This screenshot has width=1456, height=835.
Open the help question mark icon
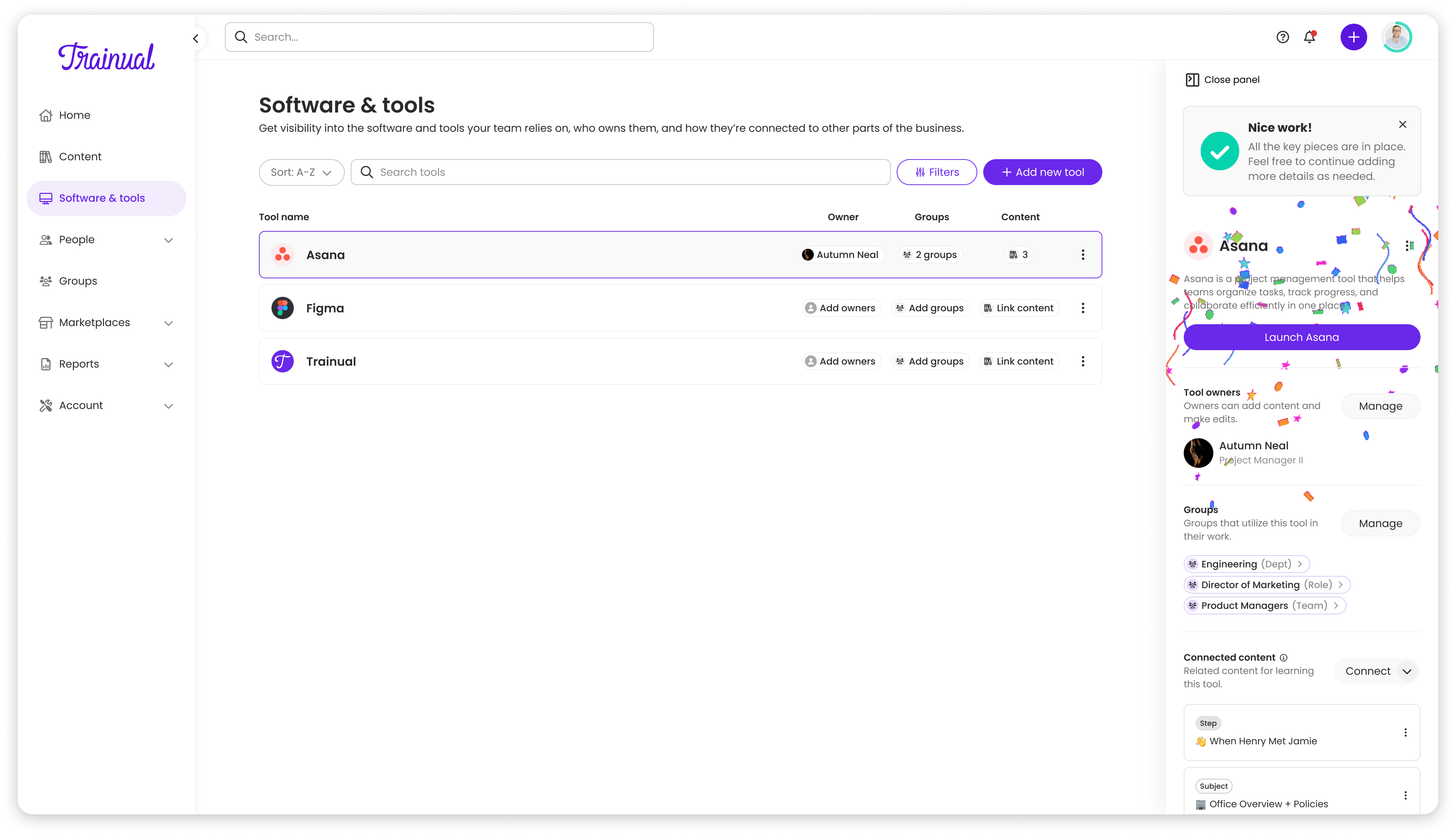[x=1283, y=37]
